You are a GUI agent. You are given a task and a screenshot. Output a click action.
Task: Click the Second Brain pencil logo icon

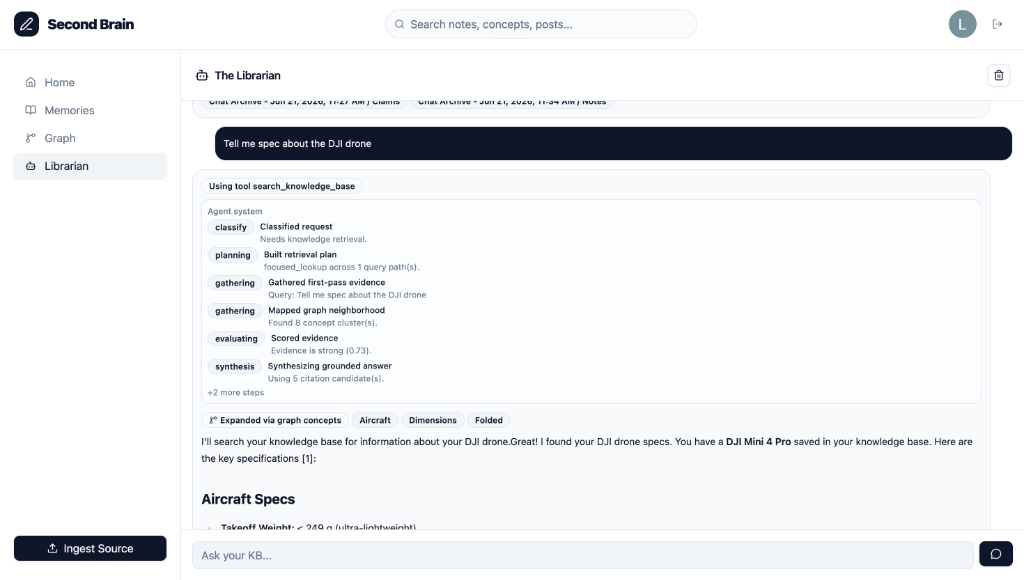point(26,24)
